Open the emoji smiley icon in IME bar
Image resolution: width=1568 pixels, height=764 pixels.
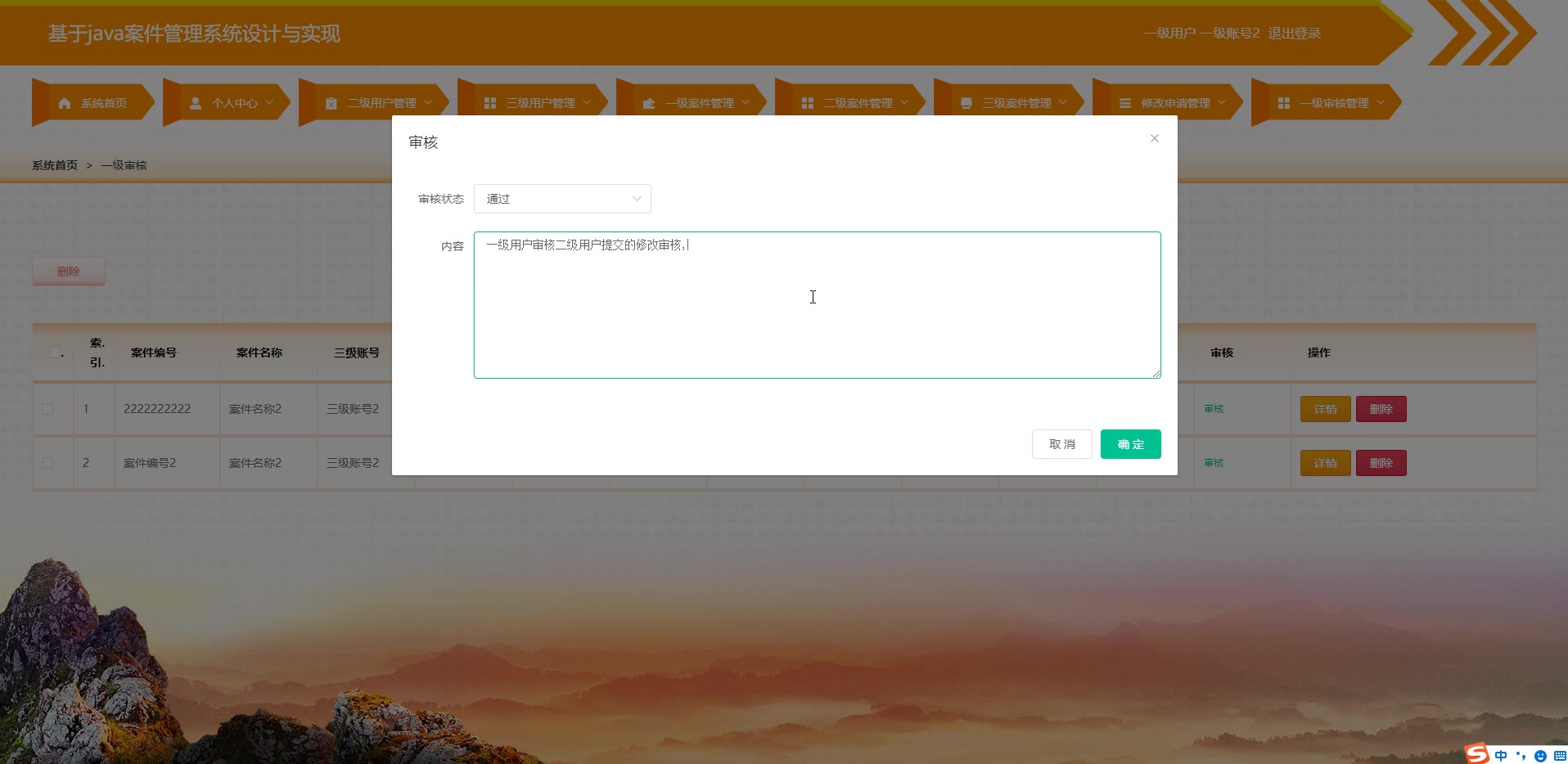click(1540, 756)
